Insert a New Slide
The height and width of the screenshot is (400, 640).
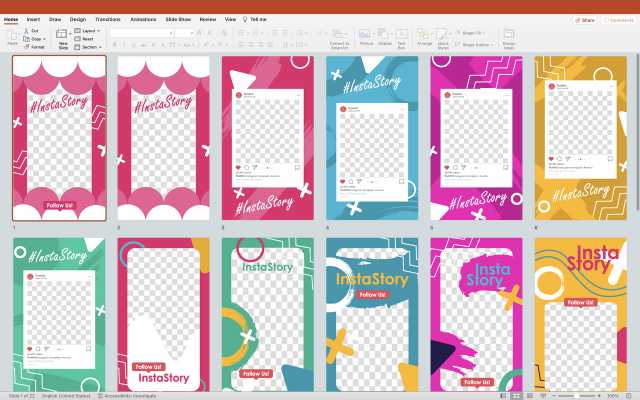tap(63, 36)
